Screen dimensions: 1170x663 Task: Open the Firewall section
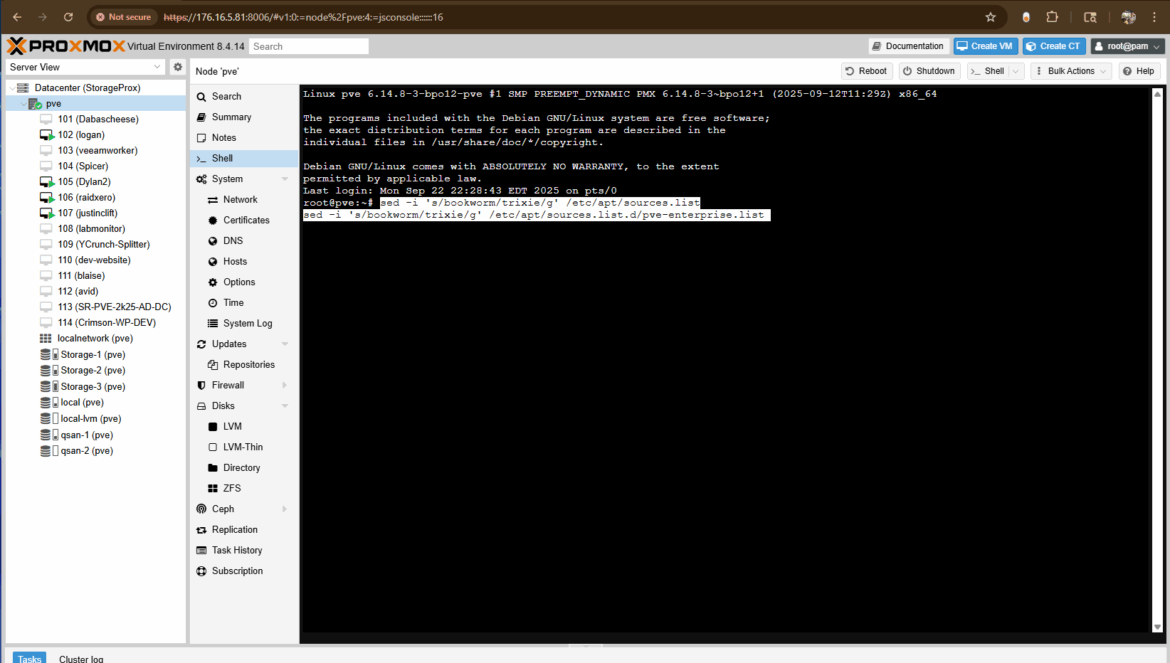[x=227, y=385]
